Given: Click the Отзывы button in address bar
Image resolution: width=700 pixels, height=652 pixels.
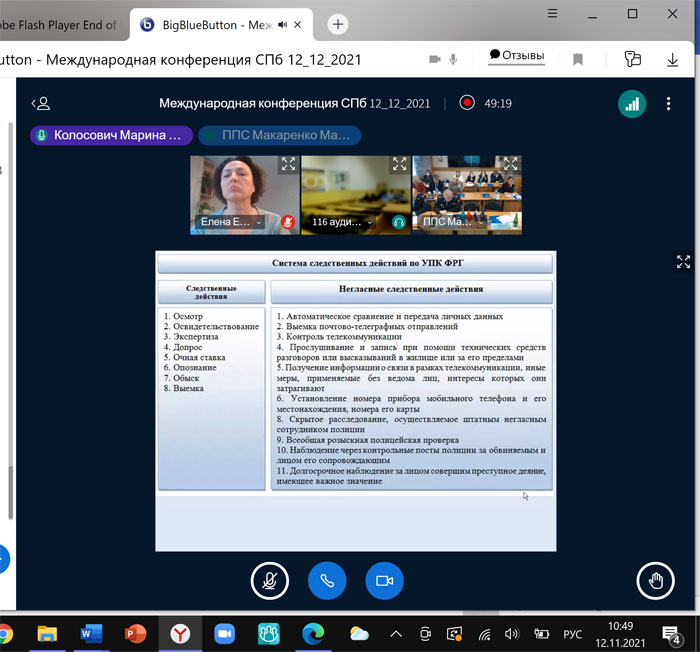Looking at the screenshot, I should click(517, 56).
